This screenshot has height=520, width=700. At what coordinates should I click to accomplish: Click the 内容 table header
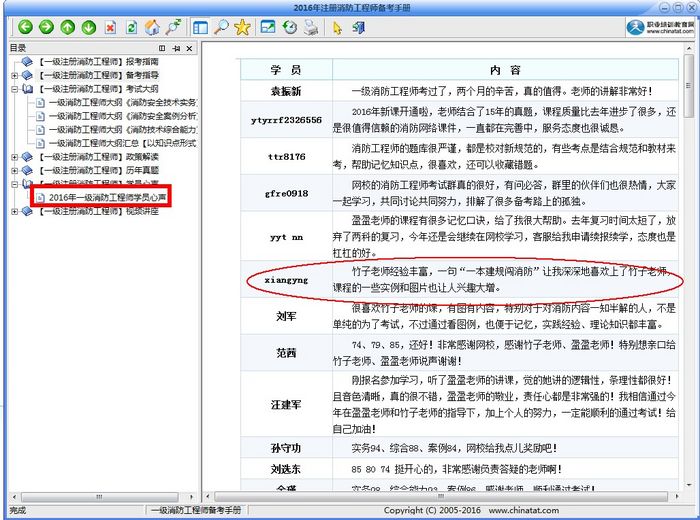coord(505,70)
